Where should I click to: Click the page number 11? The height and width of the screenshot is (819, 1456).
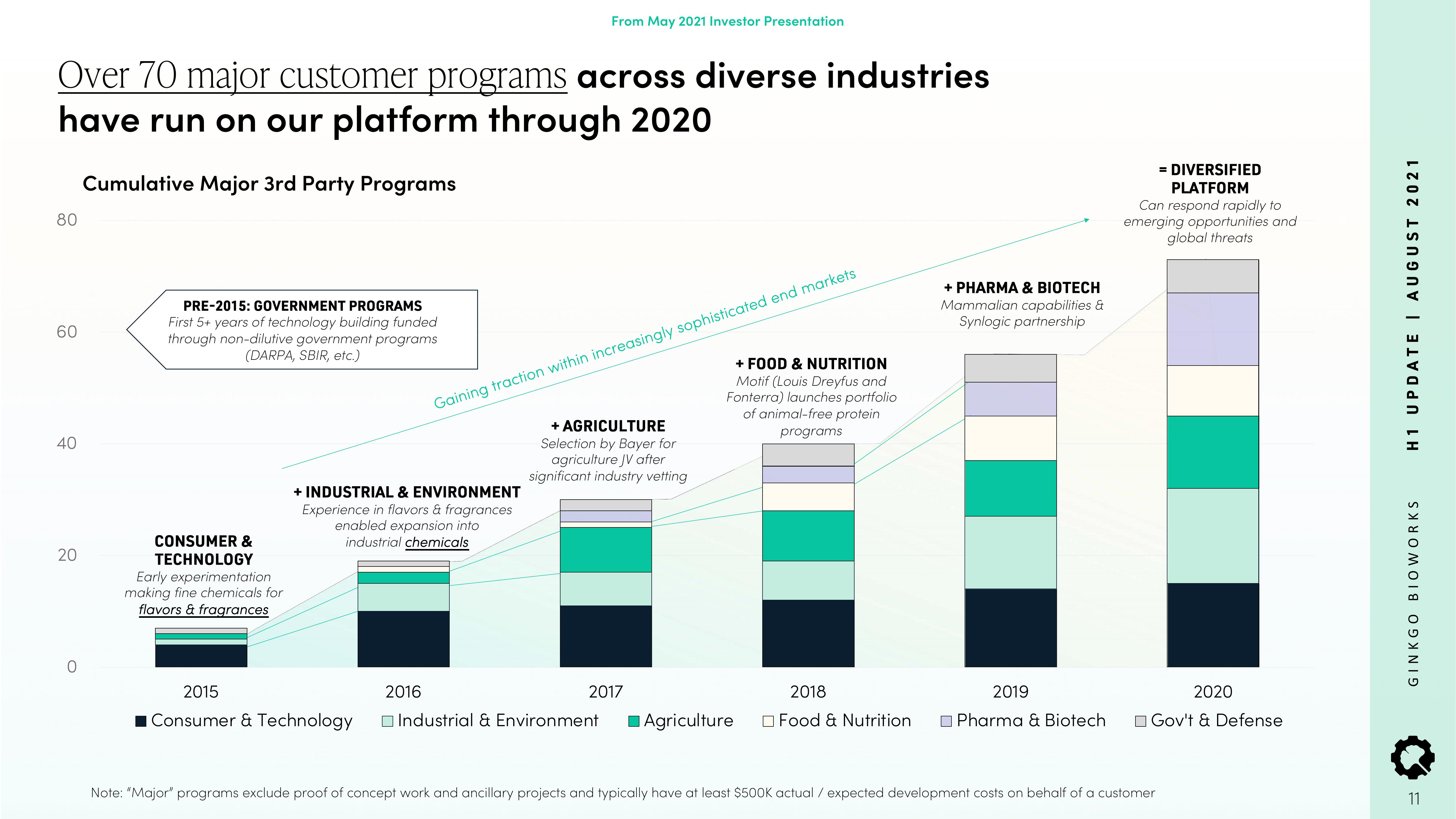pos(1414,799)
